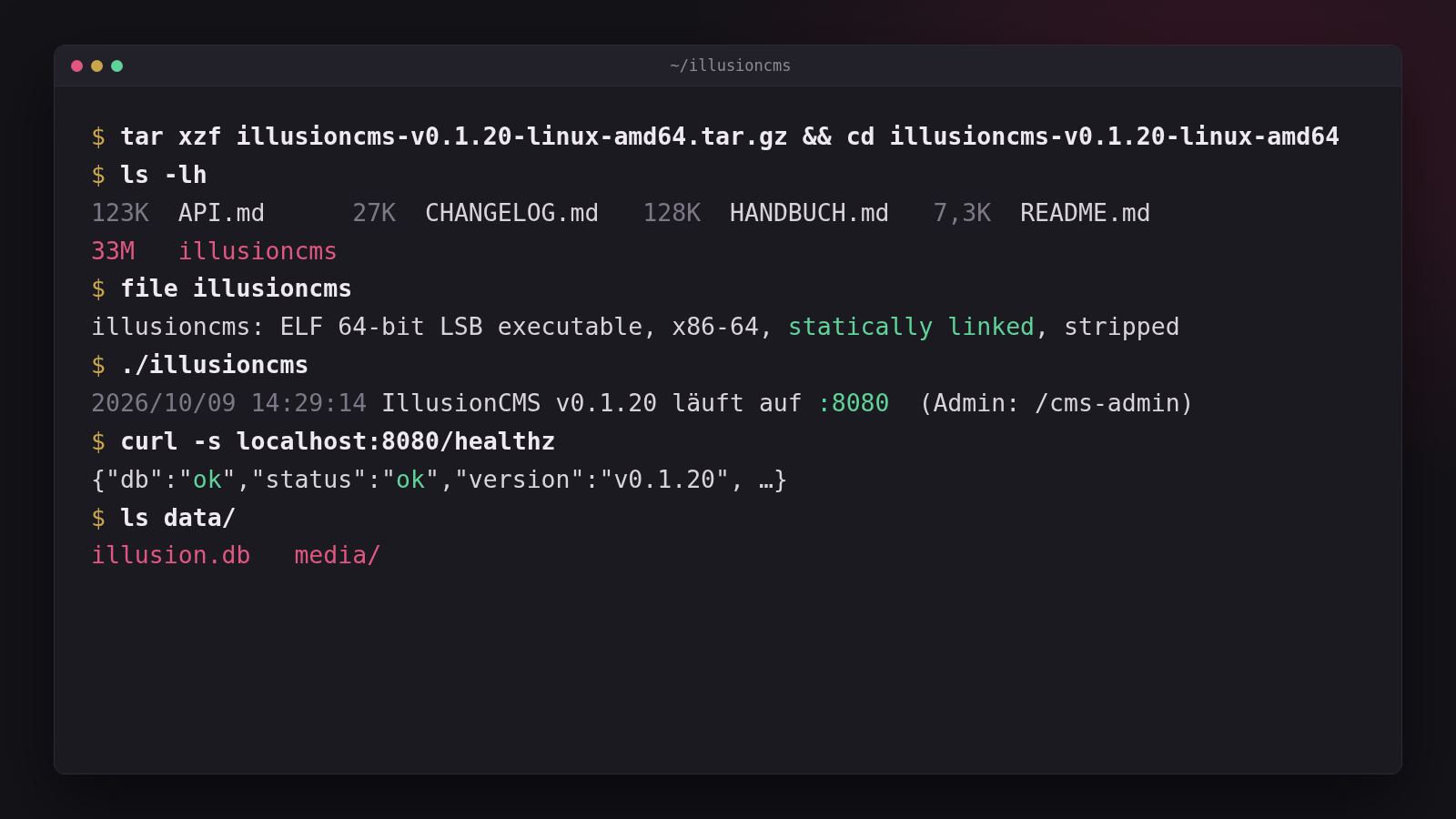This screenshot has width=1456, height=819.
Task: Click the 'ls data/' command
Action: 177,518
